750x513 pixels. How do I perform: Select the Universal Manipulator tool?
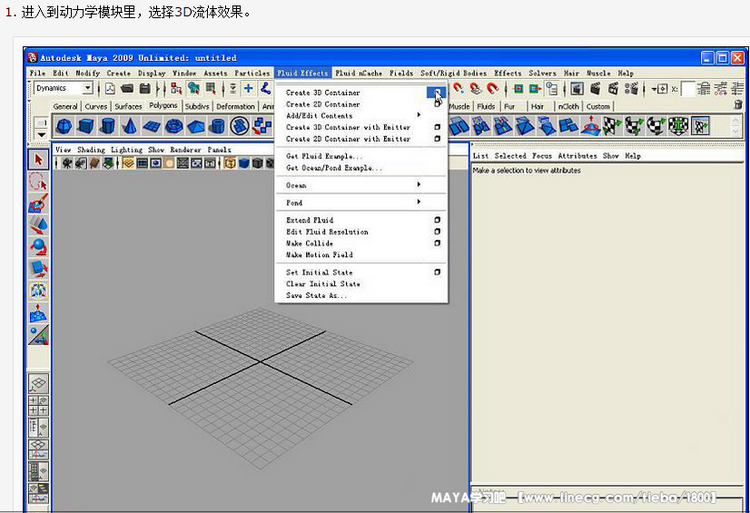(x=38, y=290)
